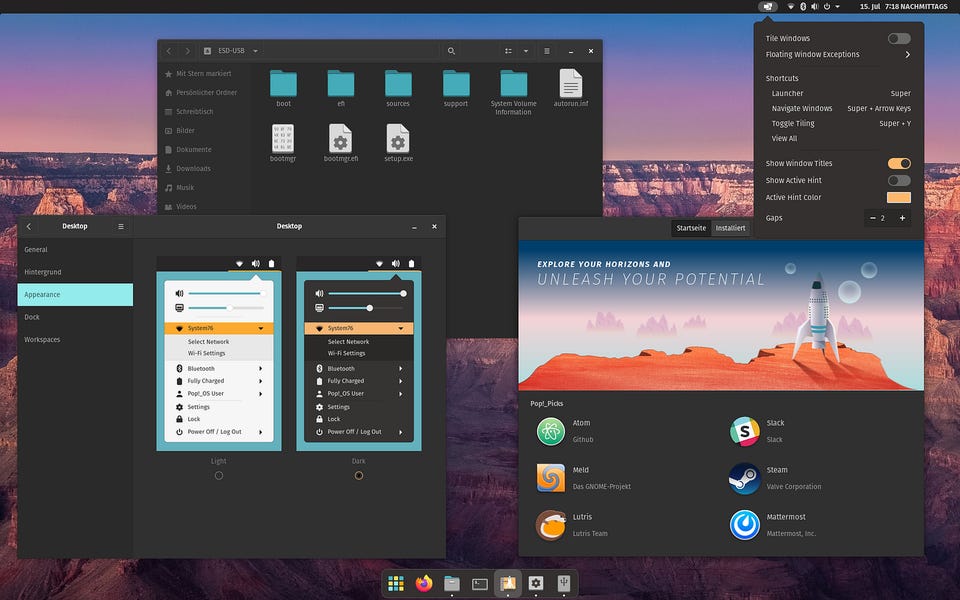This screenshot has height=600, width=960.
Task: Open the sources folder
Action: 398,85
